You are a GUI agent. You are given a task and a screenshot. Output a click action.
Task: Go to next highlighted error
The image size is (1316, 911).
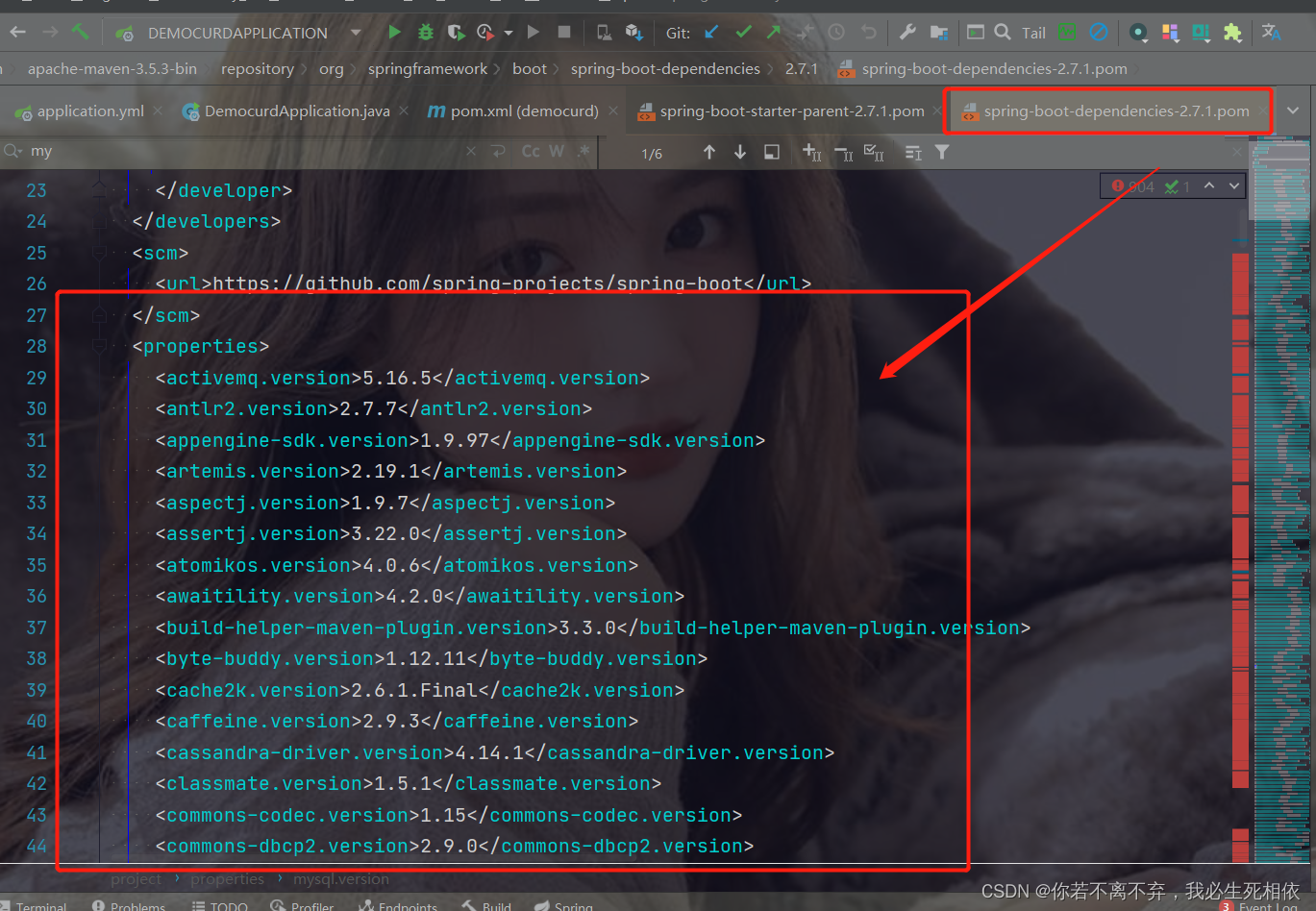[1234, 185]
